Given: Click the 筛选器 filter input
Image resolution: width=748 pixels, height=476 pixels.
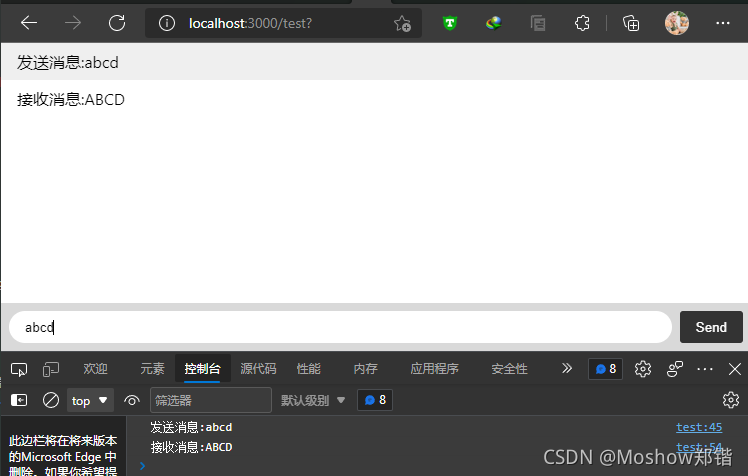Looking at the screenshot, I should (211, 400).
